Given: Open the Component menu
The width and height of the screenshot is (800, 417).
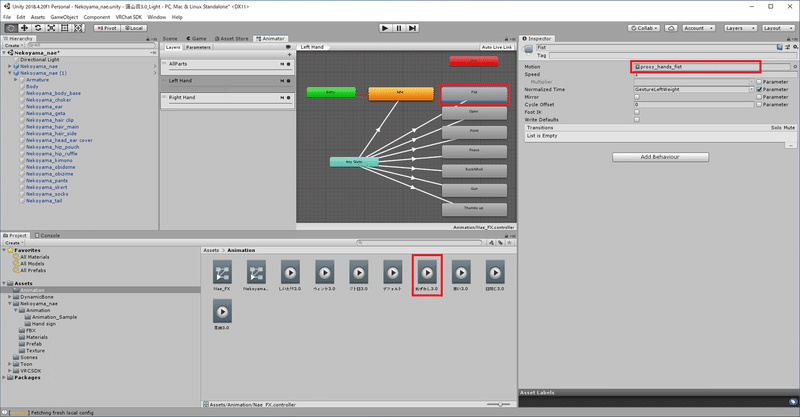Looking at the screenshot, I should pyautogui.click(x=97, y=17).
